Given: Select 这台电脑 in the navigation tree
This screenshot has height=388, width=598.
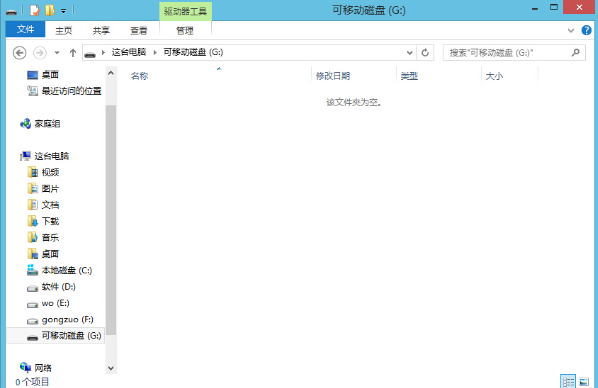Looking at the screenshot, I should (x=51, y=156).
